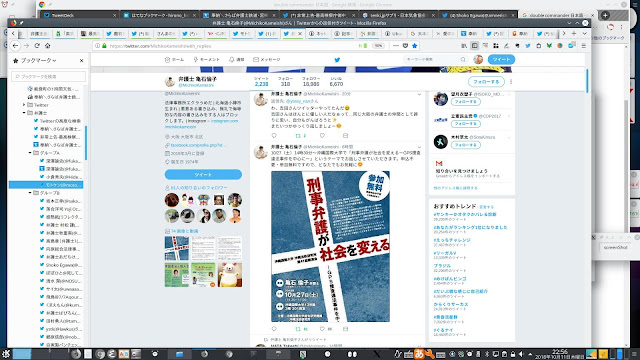Collapse the グループA bookmarks folder

30,153
